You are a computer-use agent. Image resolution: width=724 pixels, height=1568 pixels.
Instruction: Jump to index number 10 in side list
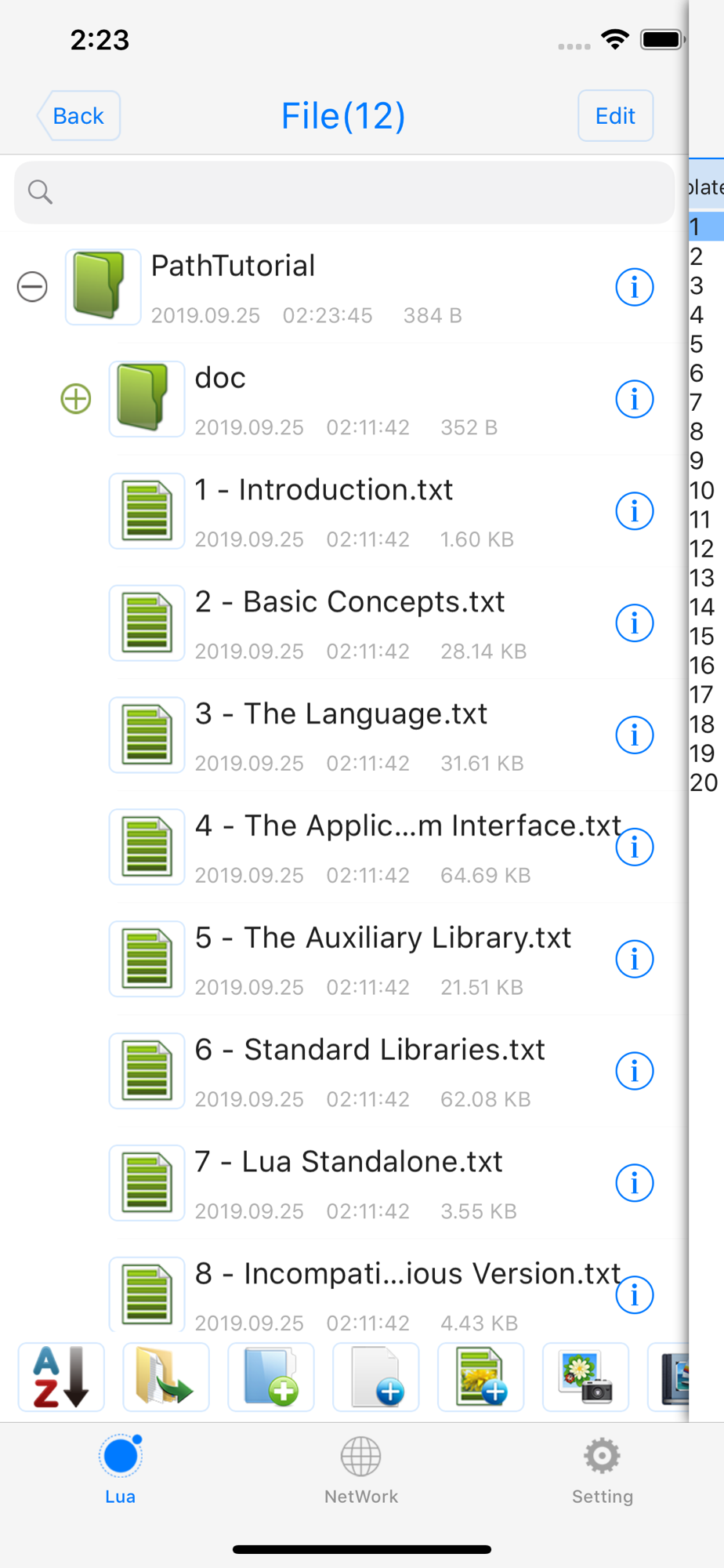point(702,491)
